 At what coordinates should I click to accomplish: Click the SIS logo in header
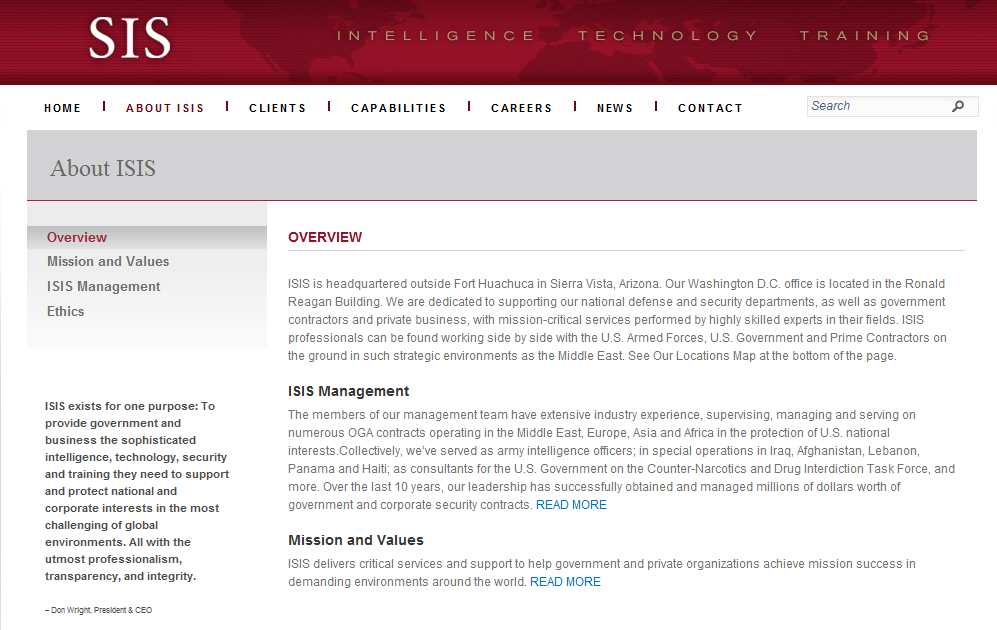click(130, 38)
